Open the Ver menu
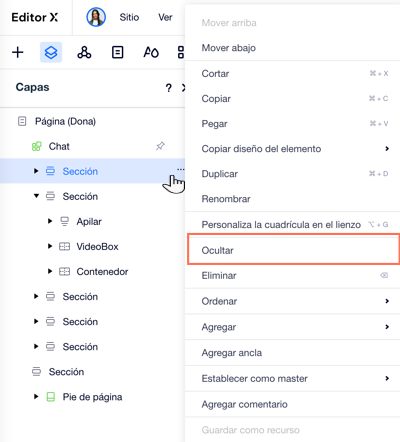This screenshot has height=442, width=400. click(x=165, y=17)
